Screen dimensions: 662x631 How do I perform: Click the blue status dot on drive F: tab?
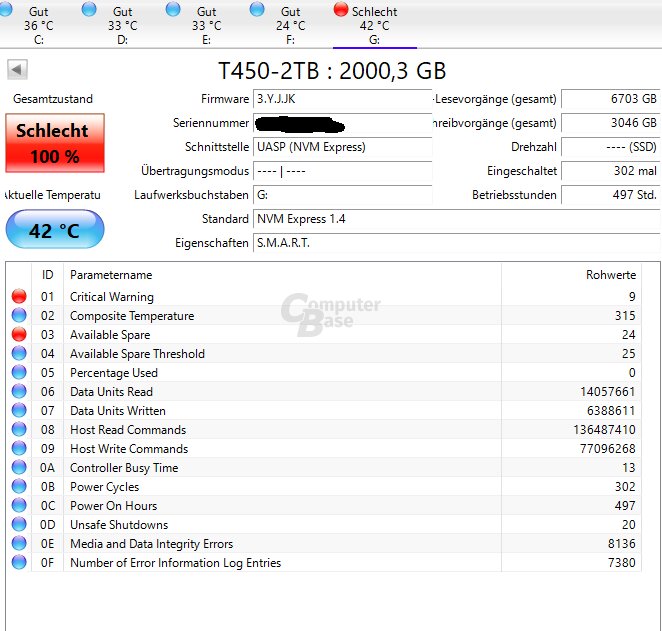[x=257, y=9]
